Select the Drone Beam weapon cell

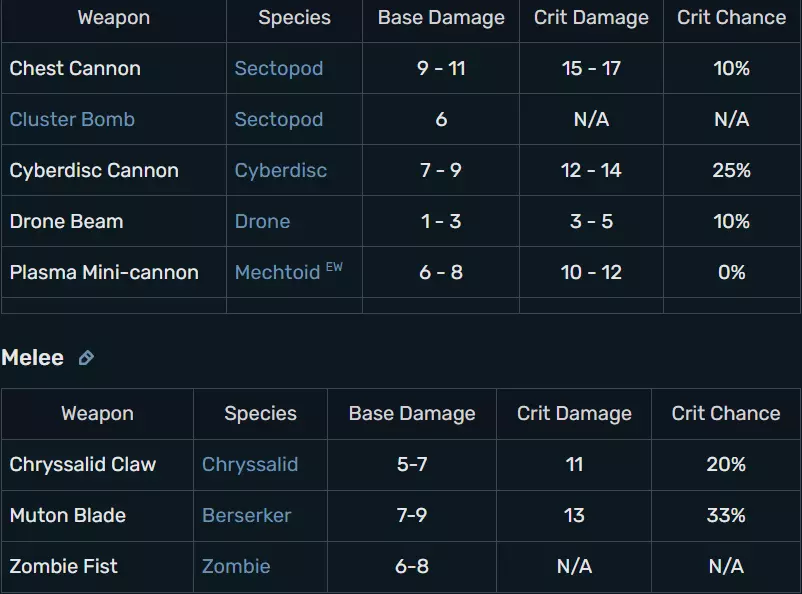[66, 222]
